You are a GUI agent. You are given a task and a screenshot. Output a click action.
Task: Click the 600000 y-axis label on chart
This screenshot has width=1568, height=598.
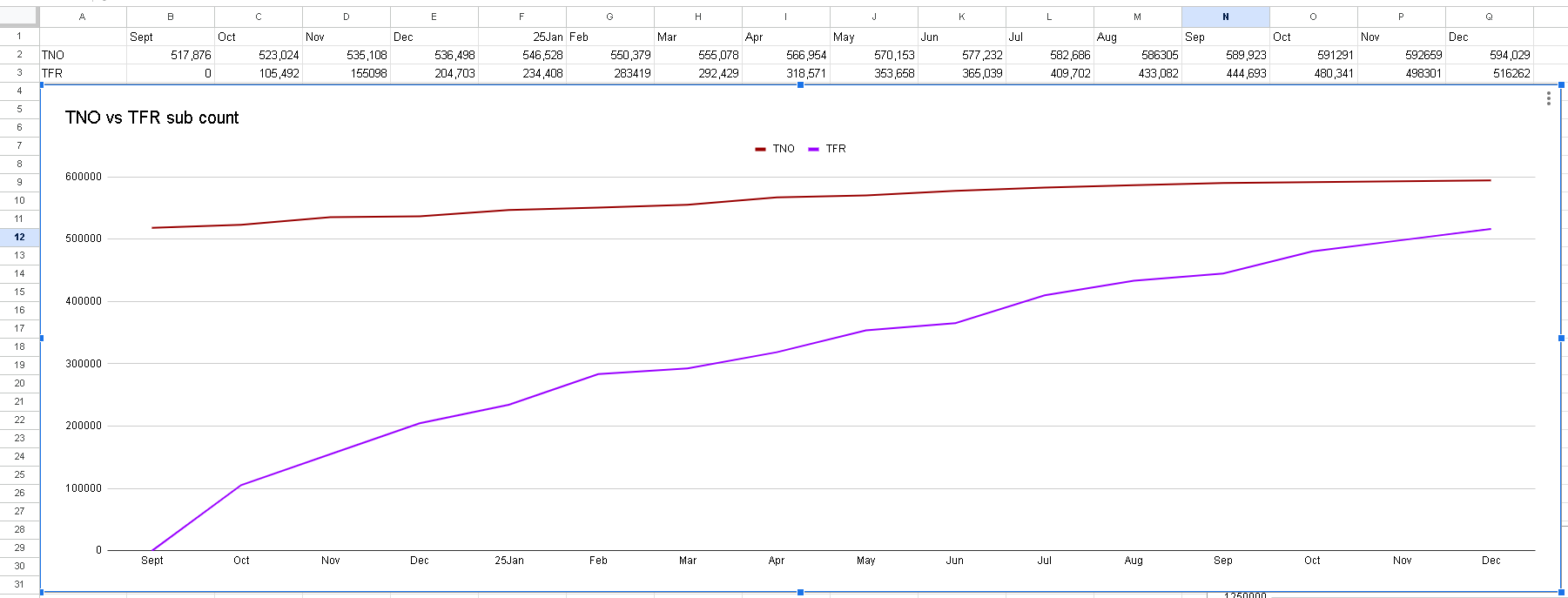click(84, 177)
